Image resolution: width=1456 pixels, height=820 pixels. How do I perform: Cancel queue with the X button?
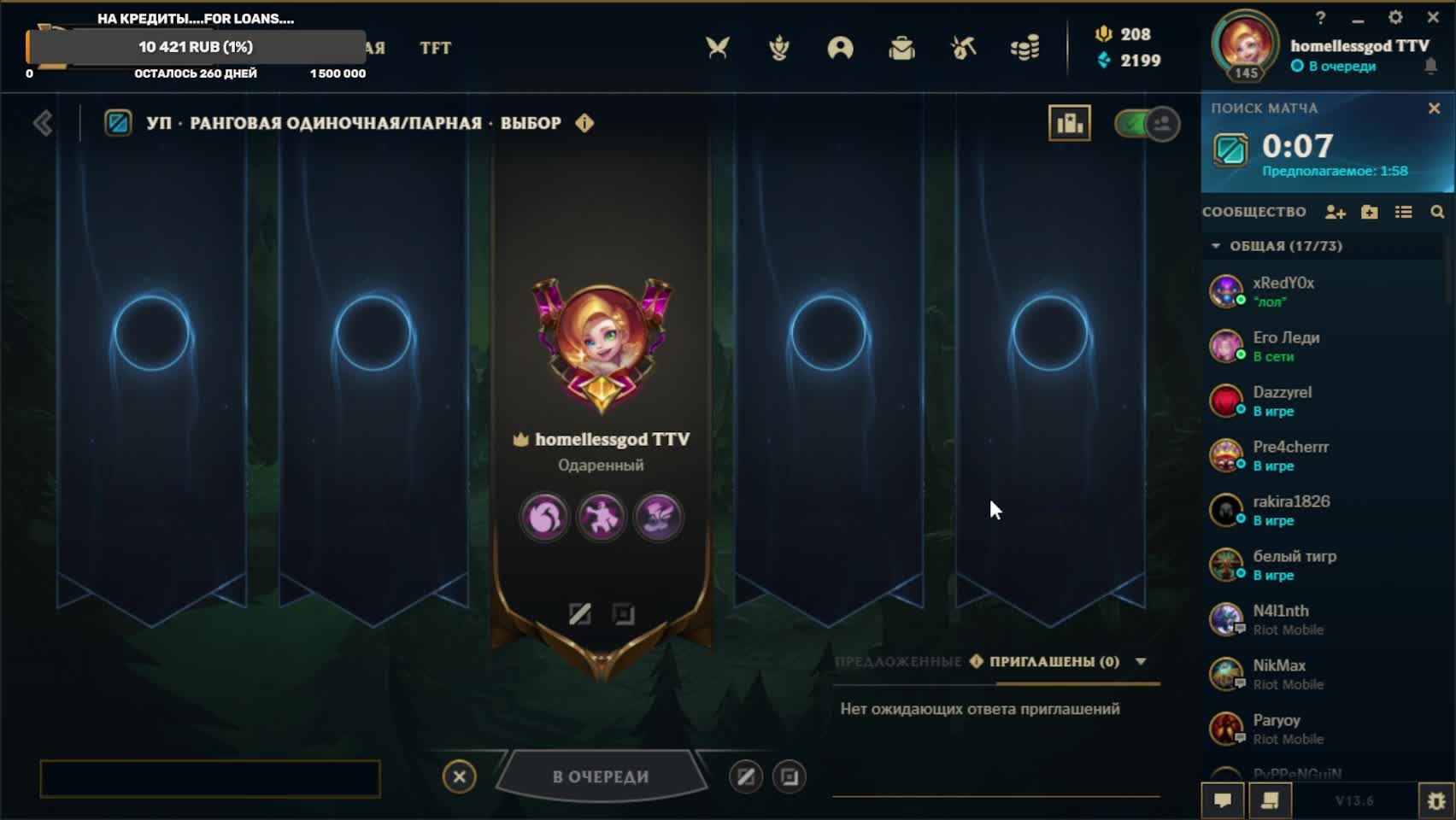tap(460, 776)
